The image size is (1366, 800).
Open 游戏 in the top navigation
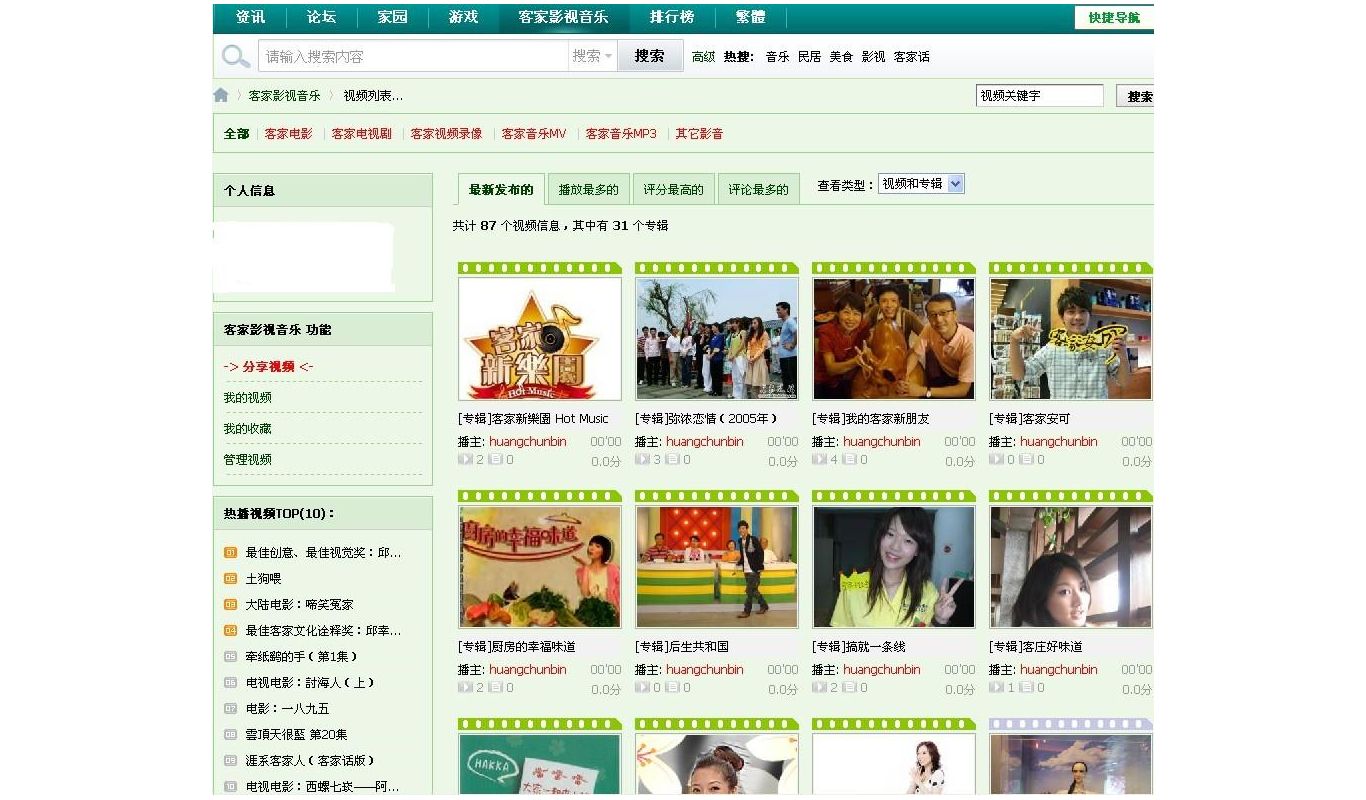coord(463,17)
